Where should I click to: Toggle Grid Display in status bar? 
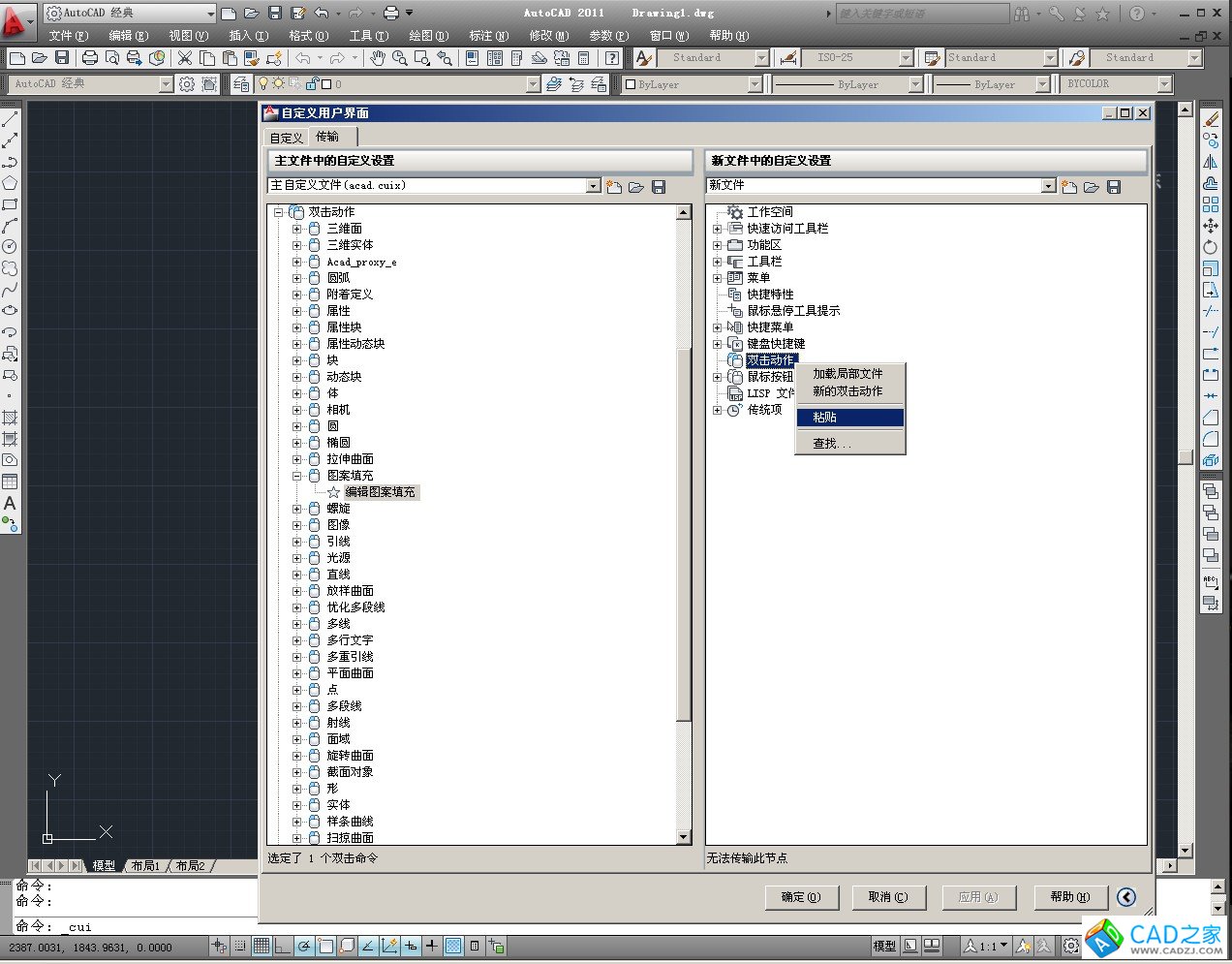click(262, 947)
